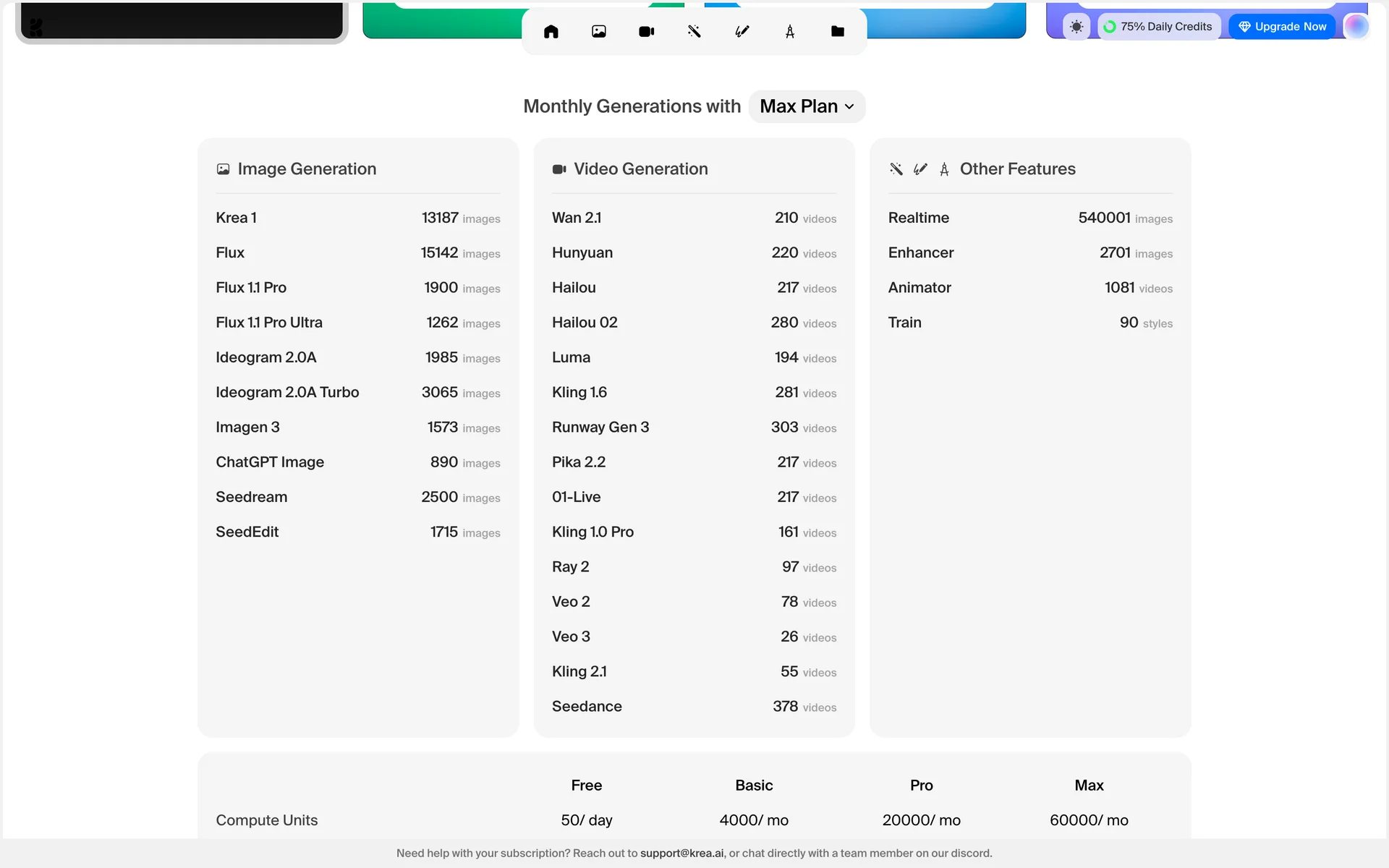Viewport: 1389px width, 868px height.
Task: Open the Assets folder icon
Action: tap(838, 31)
